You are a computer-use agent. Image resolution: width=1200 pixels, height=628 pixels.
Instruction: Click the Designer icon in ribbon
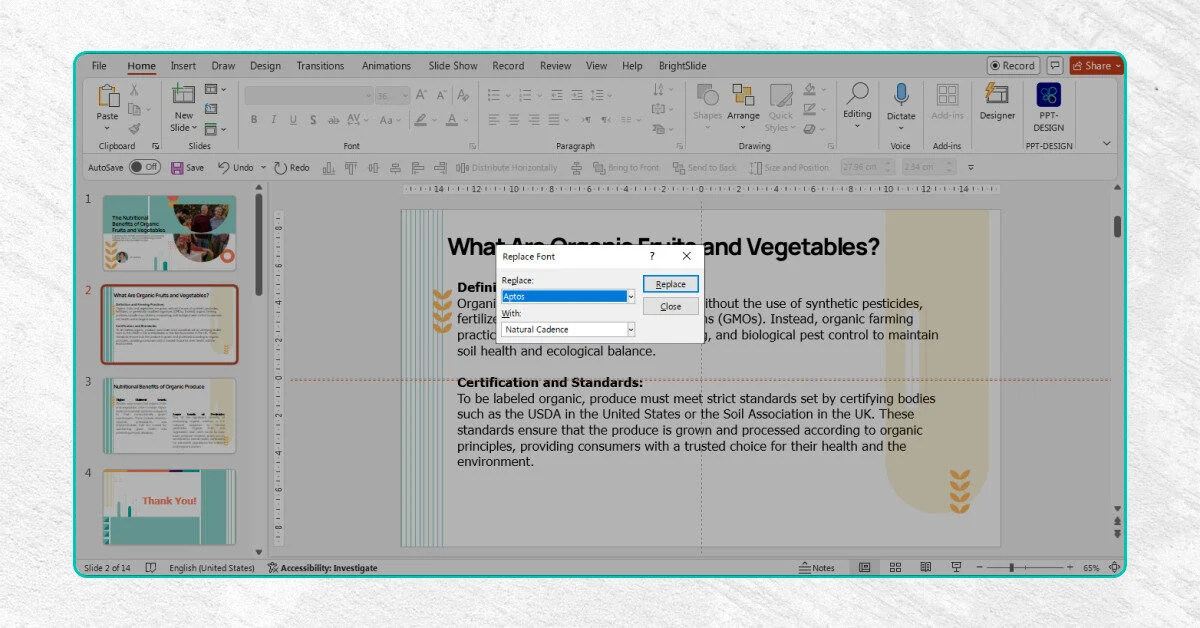(x=997, y=95)
